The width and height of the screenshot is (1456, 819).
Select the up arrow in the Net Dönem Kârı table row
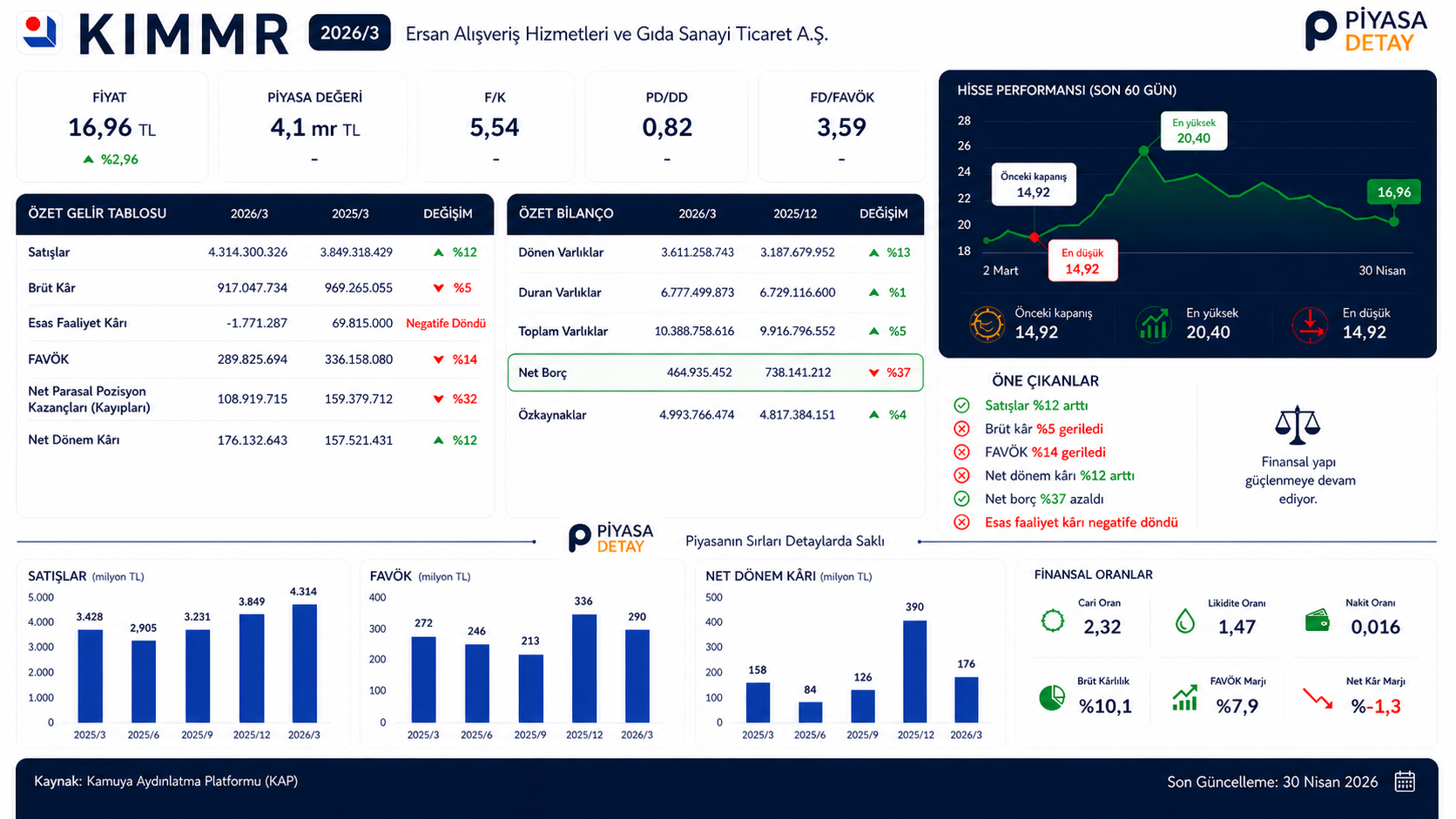[x=439, y=440]
